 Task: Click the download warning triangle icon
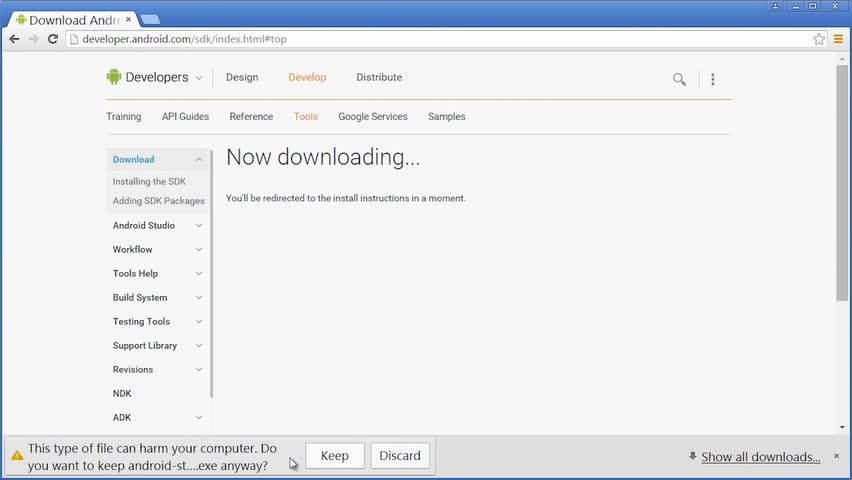pos(17,456)
